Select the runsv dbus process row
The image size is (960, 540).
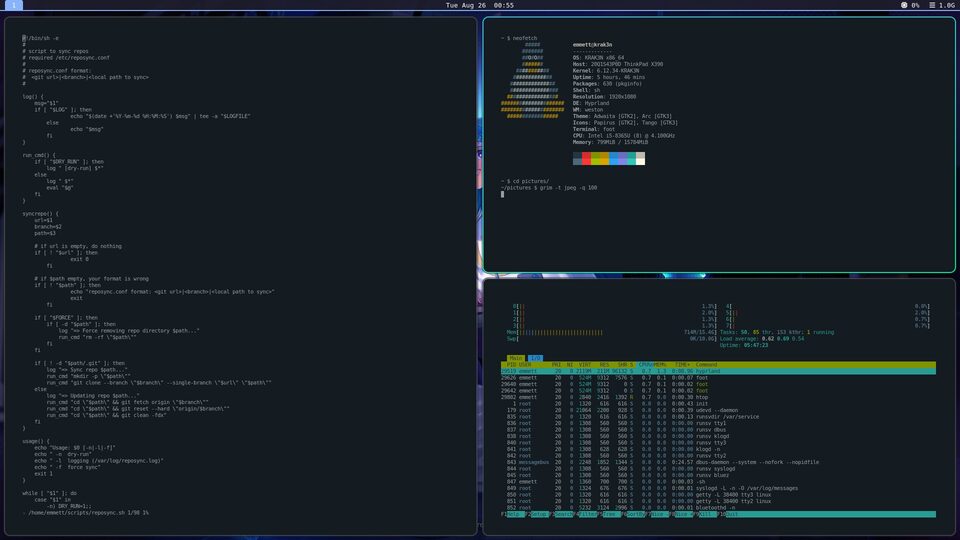pyautogui.click(x=718, y=430)
